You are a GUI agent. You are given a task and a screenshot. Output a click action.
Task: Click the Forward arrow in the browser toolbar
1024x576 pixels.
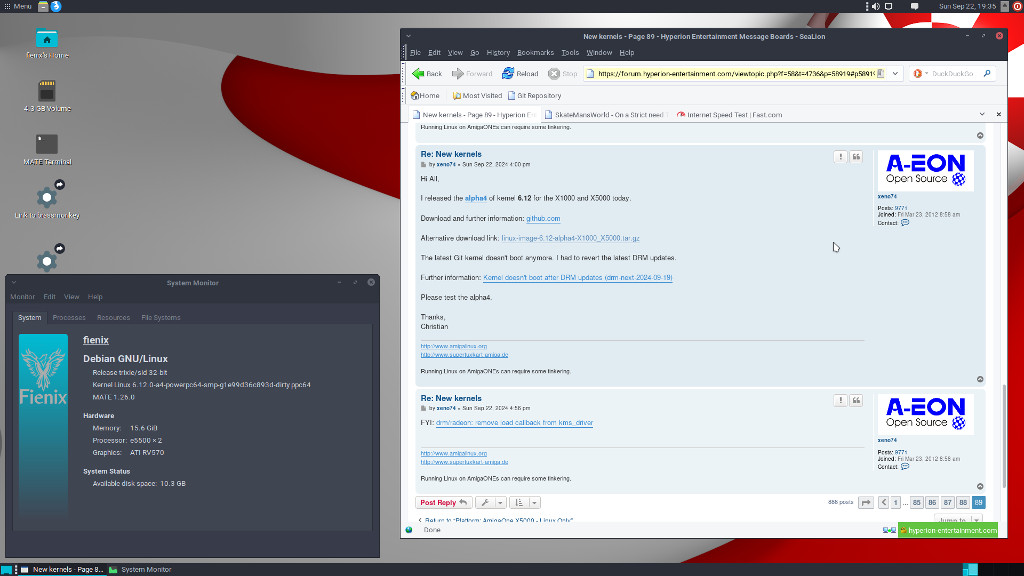[x=472, y=74]
